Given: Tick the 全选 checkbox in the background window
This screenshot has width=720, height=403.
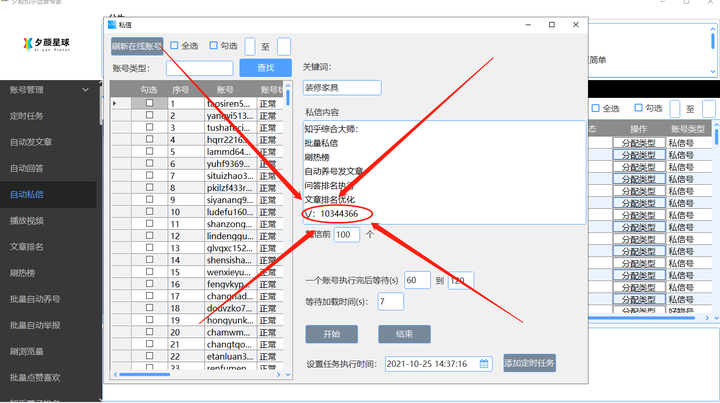Looking at the screenshot, I should point(596,108).
